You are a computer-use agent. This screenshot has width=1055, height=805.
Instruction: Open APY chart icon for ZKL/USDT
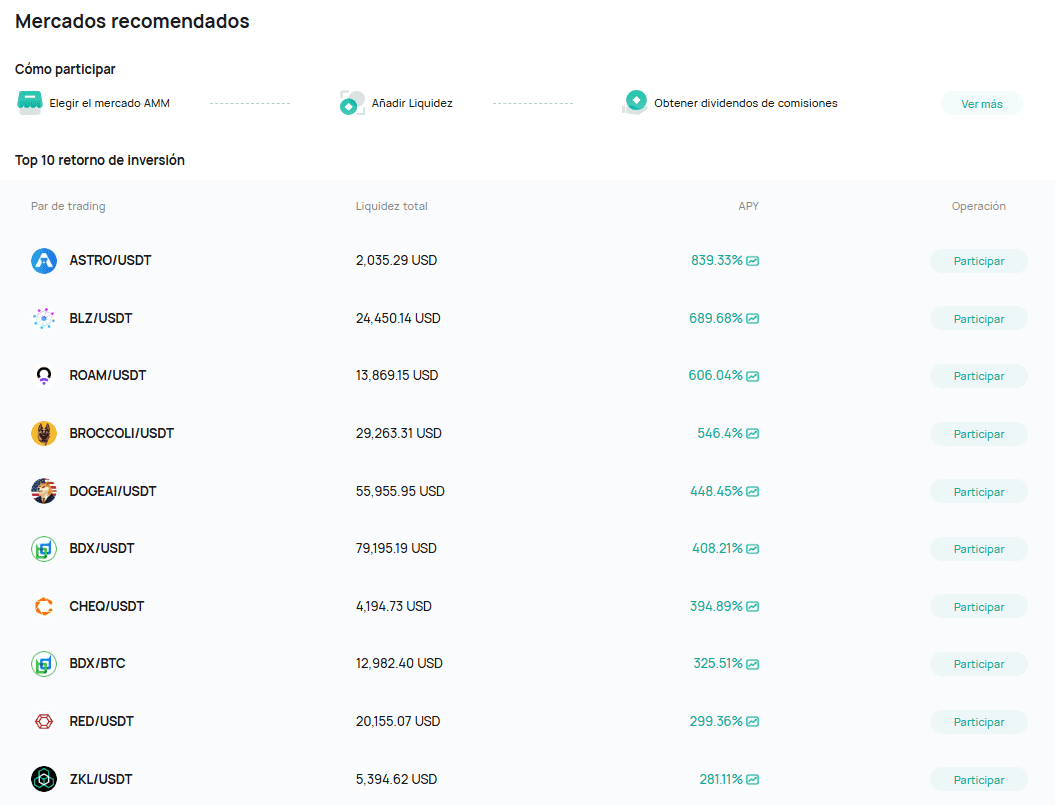click(753, 779)
